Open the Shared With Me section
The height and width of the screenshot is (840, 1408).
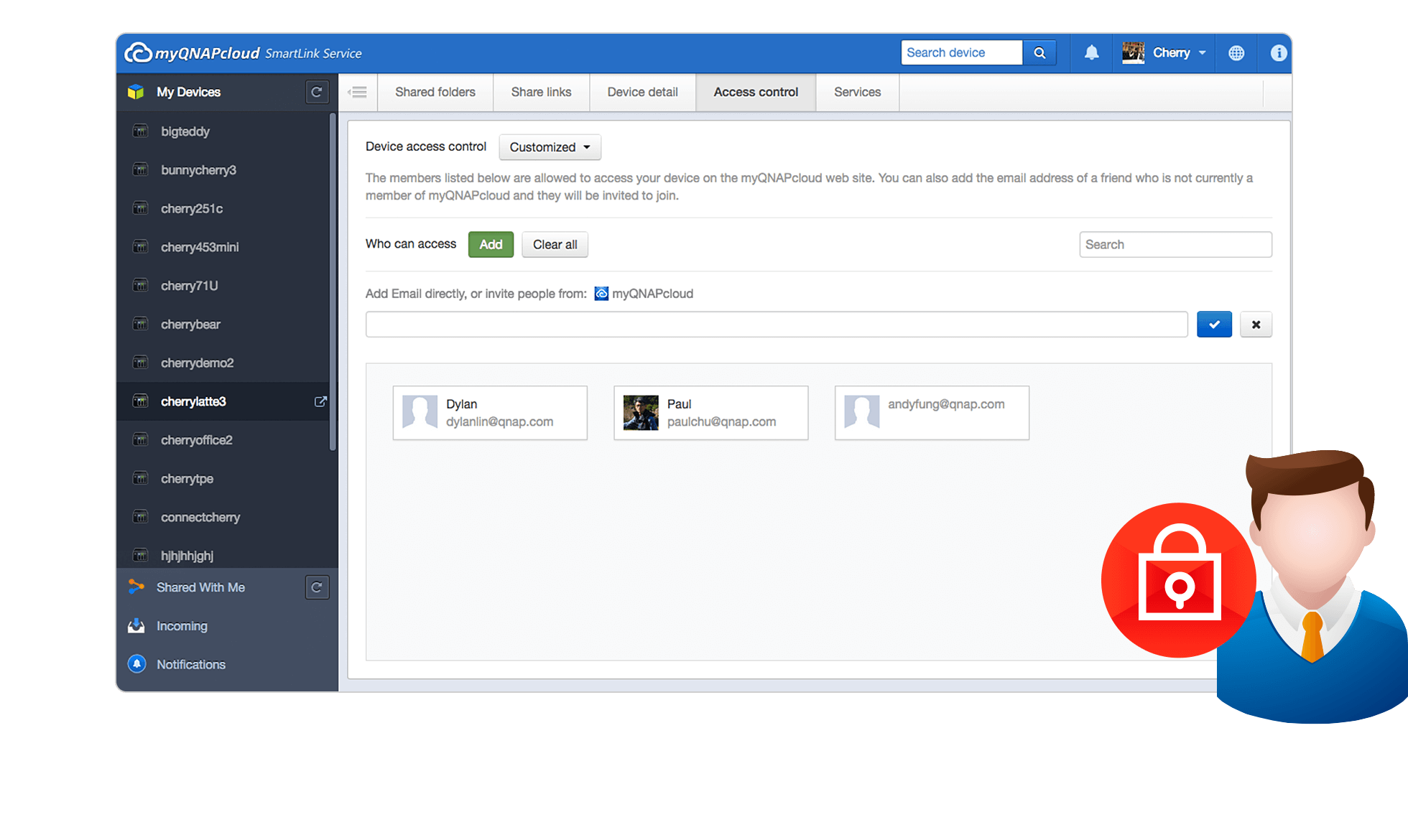click(x=201, y=587)
